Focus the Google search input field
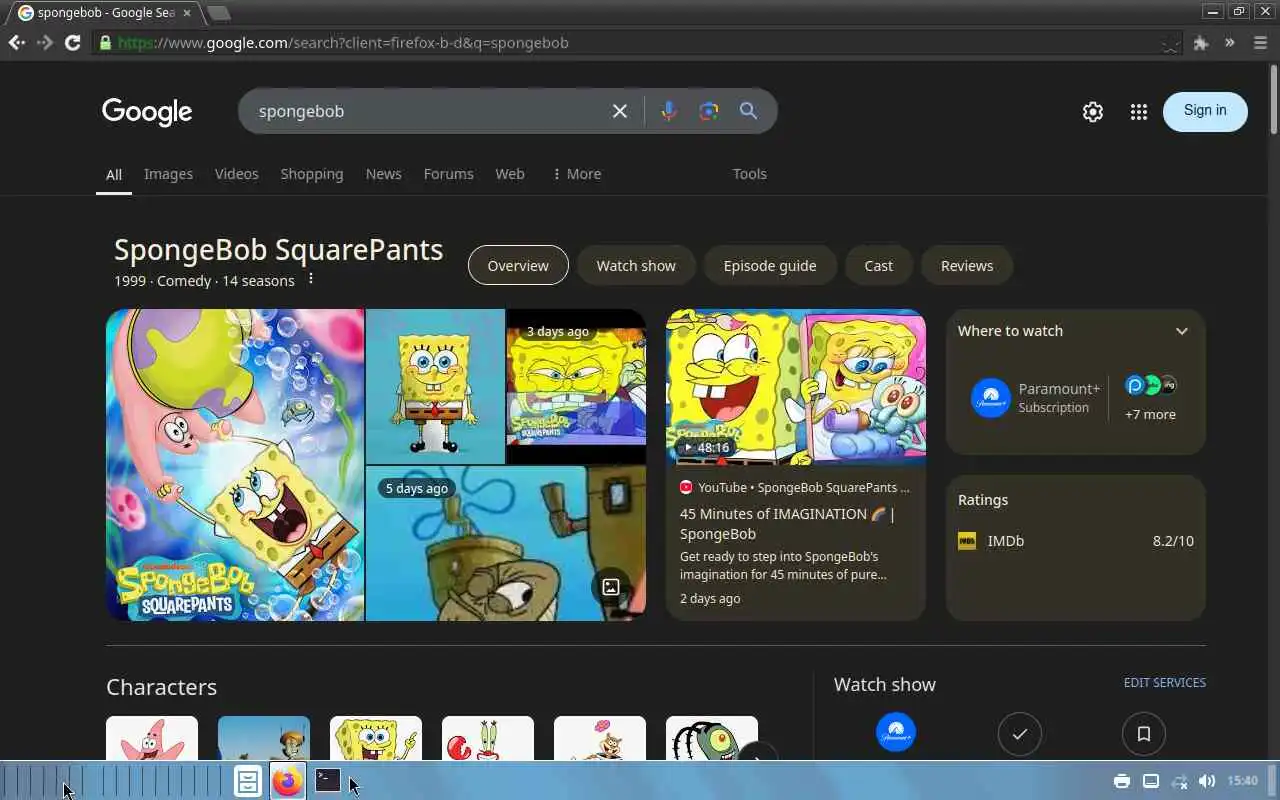 (430, 111)
